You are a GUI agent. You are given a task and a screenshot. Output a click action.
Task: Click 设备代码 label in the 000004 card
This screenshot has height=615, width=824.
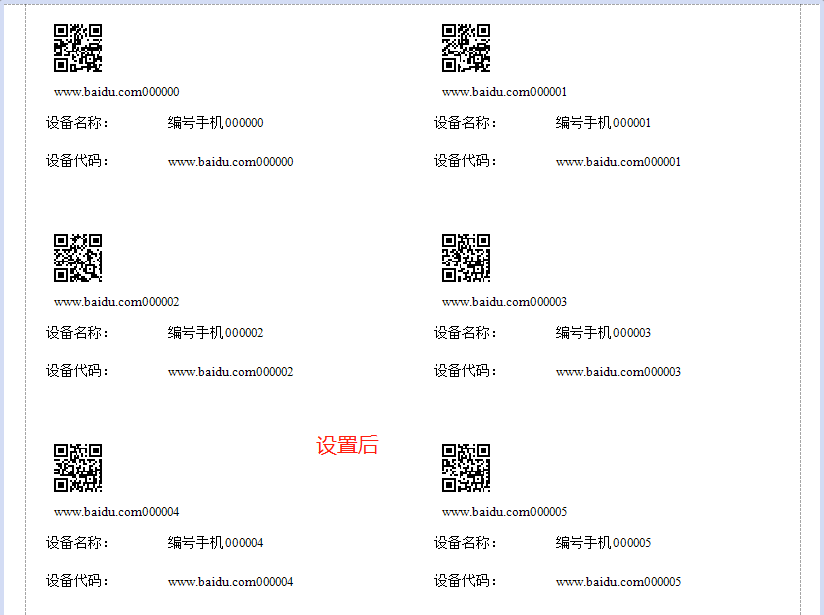[77, 580]
